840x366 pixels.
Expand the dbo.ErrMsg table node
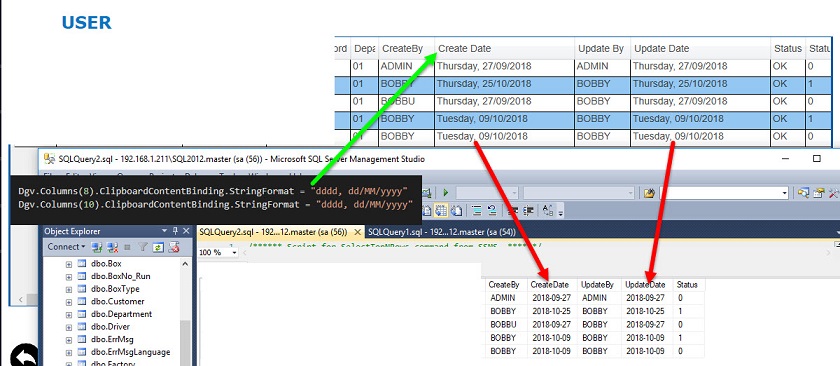tap(69, 340)
